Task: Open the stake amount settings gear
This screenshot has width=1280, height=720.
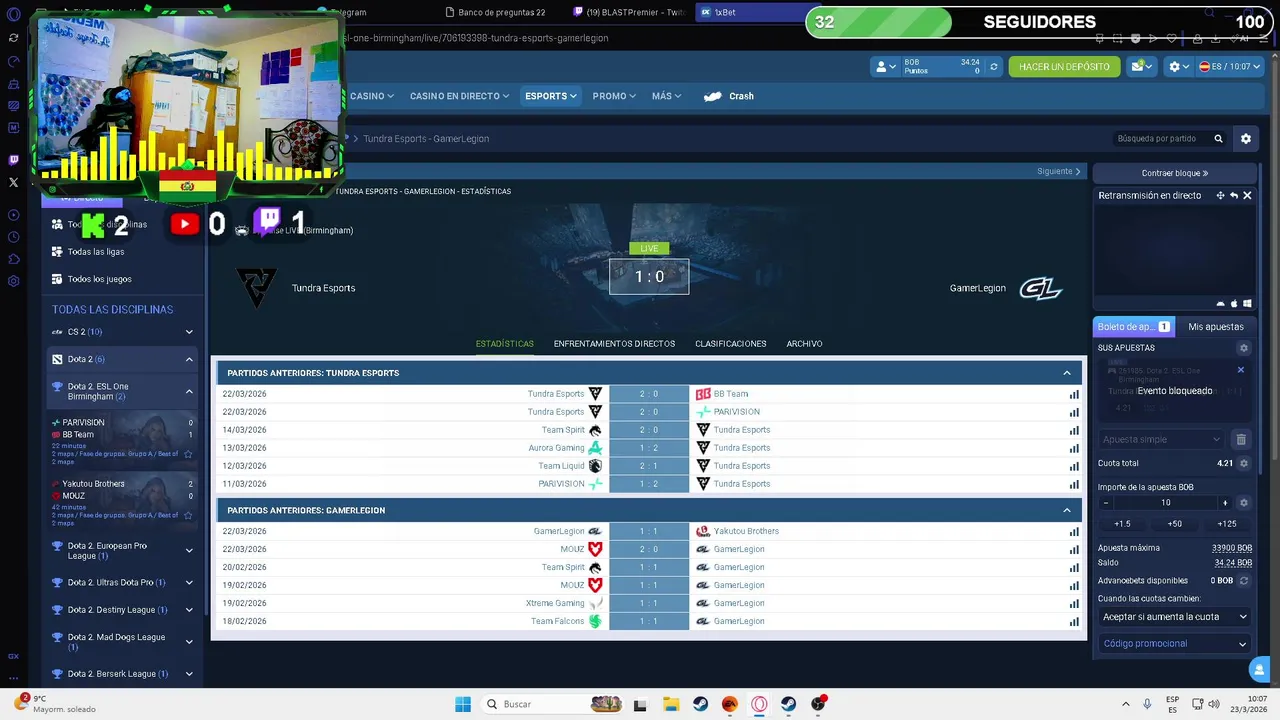Action: pyautogui.click(x=1244, y=503)
